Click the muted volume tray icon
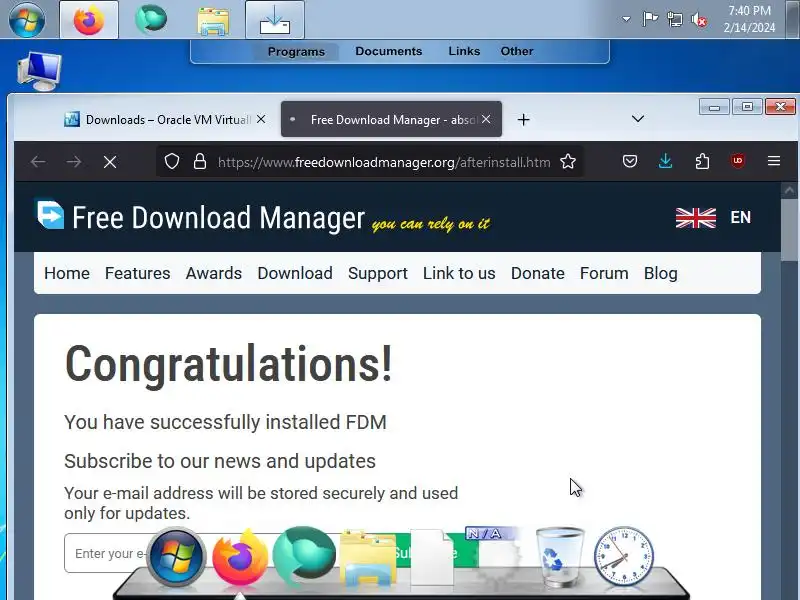 pyautogui.click(x=699, y=20)
